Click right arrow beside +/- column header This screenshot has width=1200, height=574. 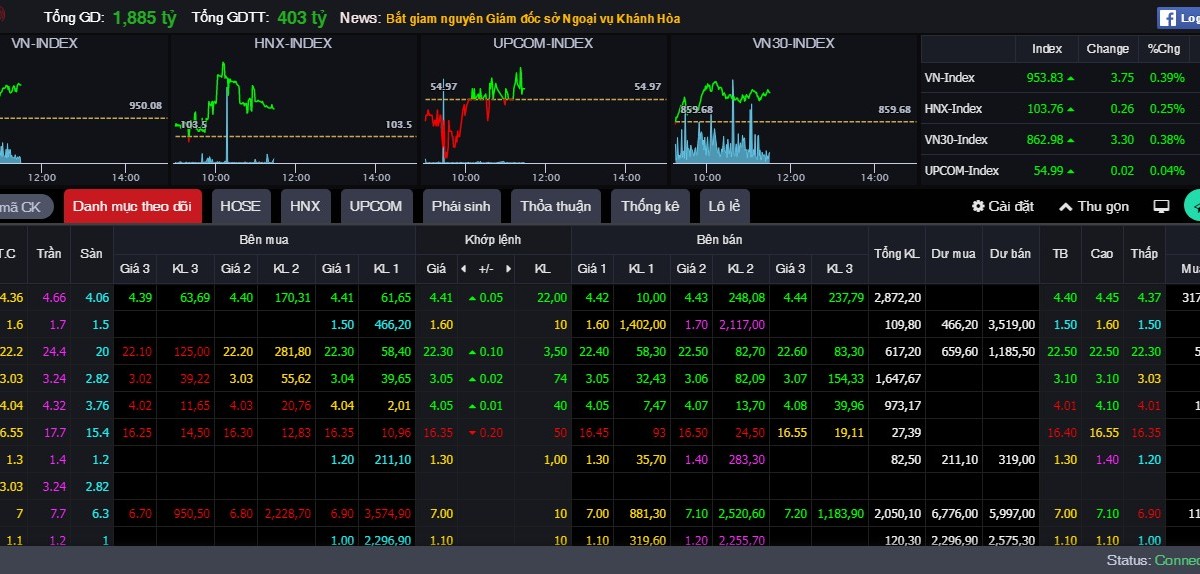[x=508, y=269]
